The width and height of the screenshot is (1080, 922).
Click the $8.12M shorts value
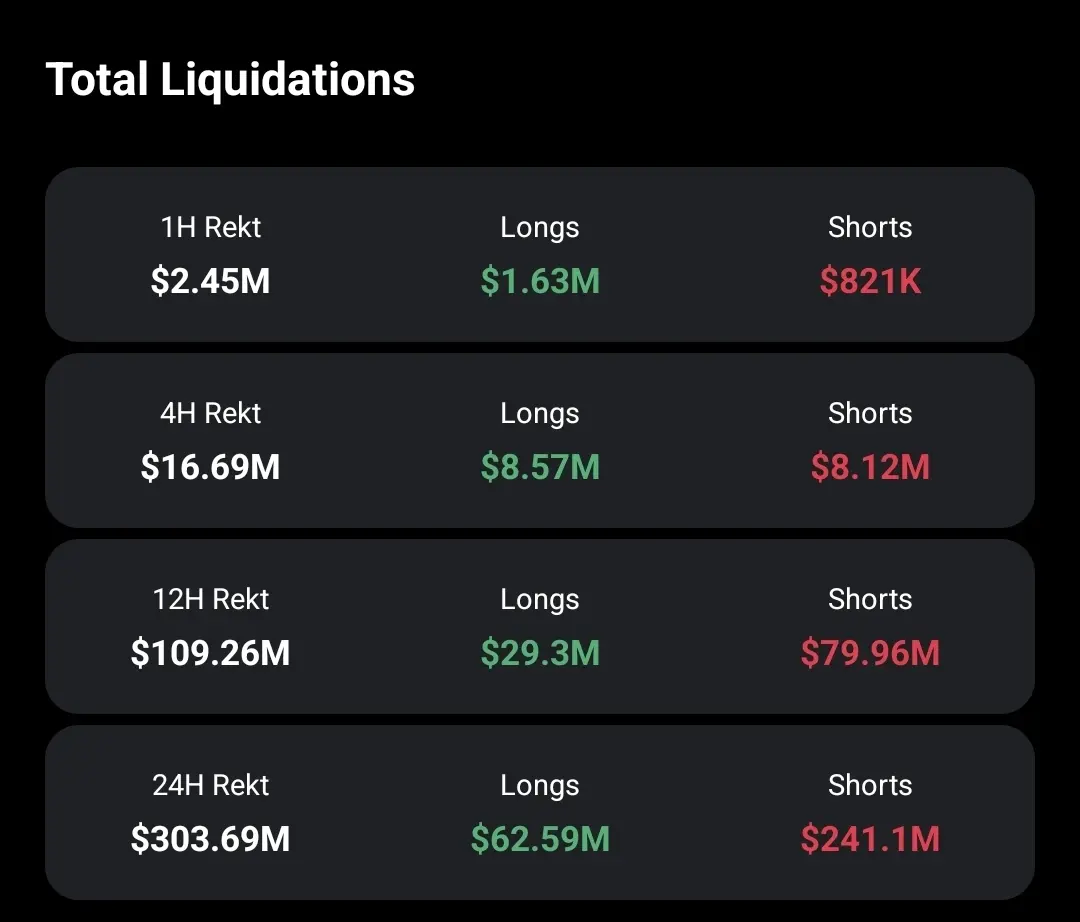tap(870, 467)
